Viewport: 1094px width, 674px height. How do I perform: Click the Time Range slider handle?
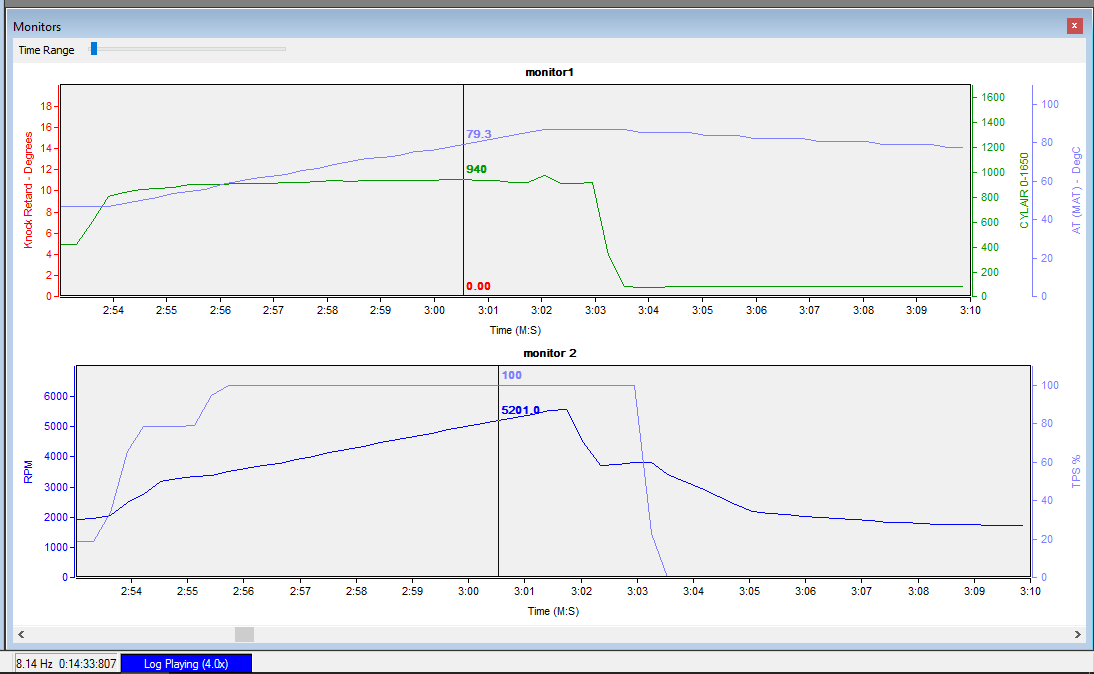click(x=93, y=49)
